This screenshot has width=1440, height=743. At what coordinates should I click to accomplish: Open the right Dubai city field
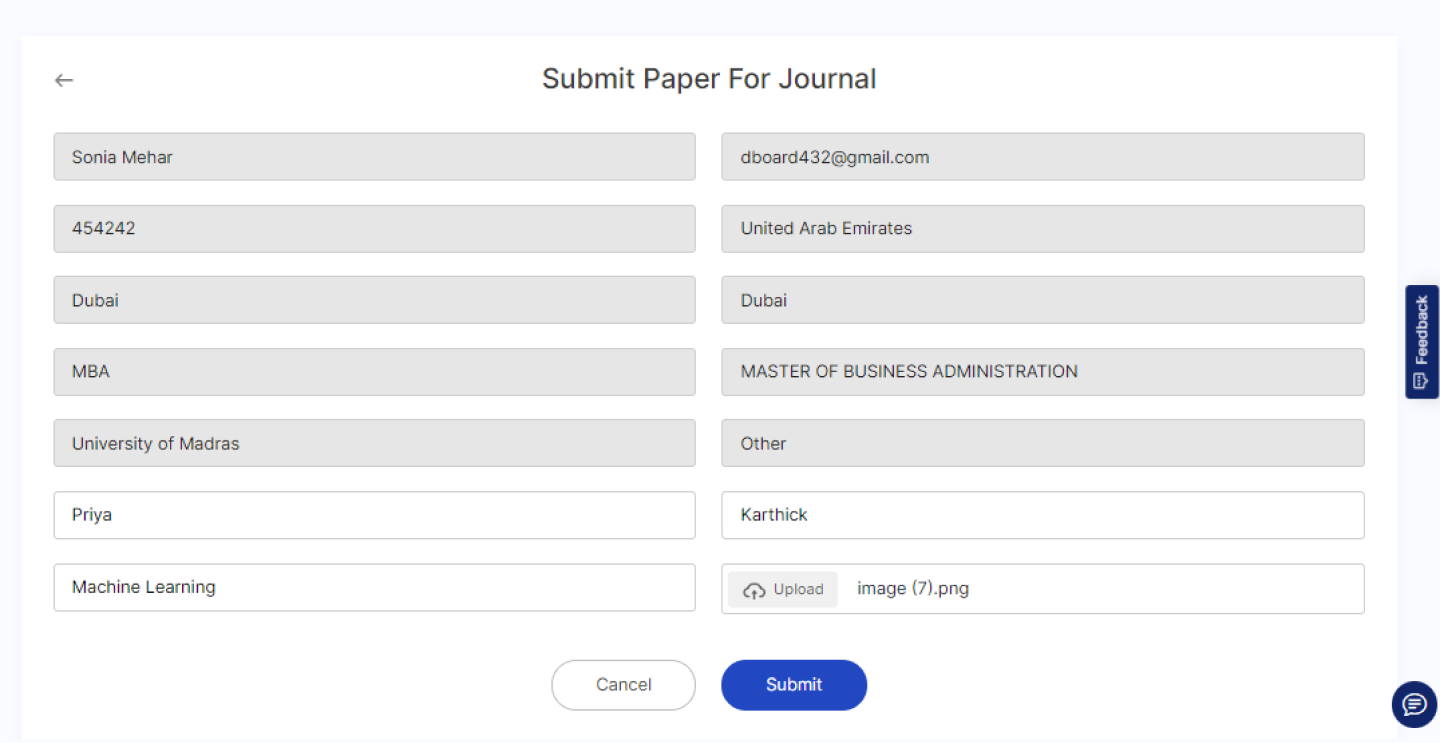(1042, 300)
